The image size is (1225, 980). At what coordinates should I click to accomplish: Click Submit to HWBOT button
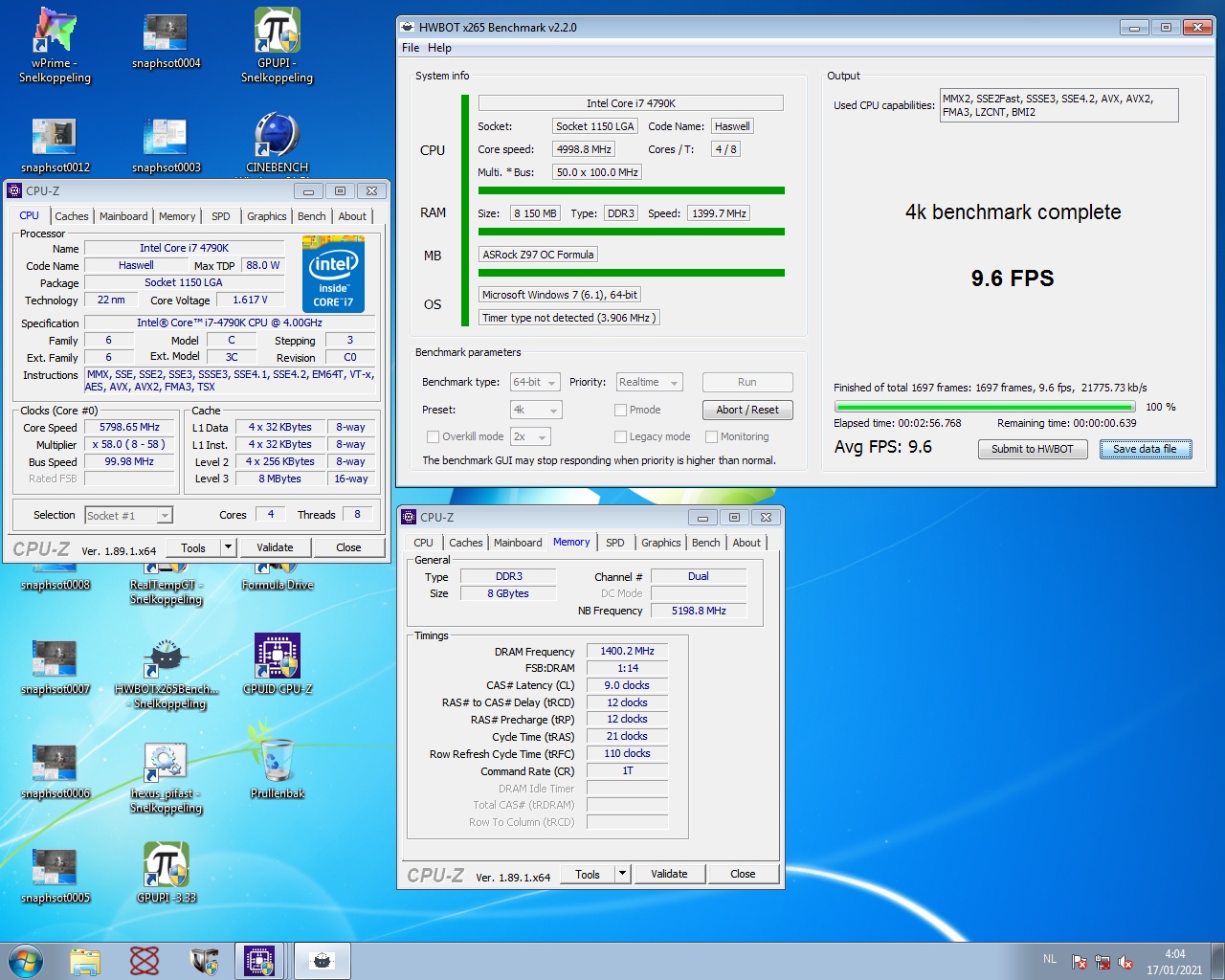click(1033, 449)
